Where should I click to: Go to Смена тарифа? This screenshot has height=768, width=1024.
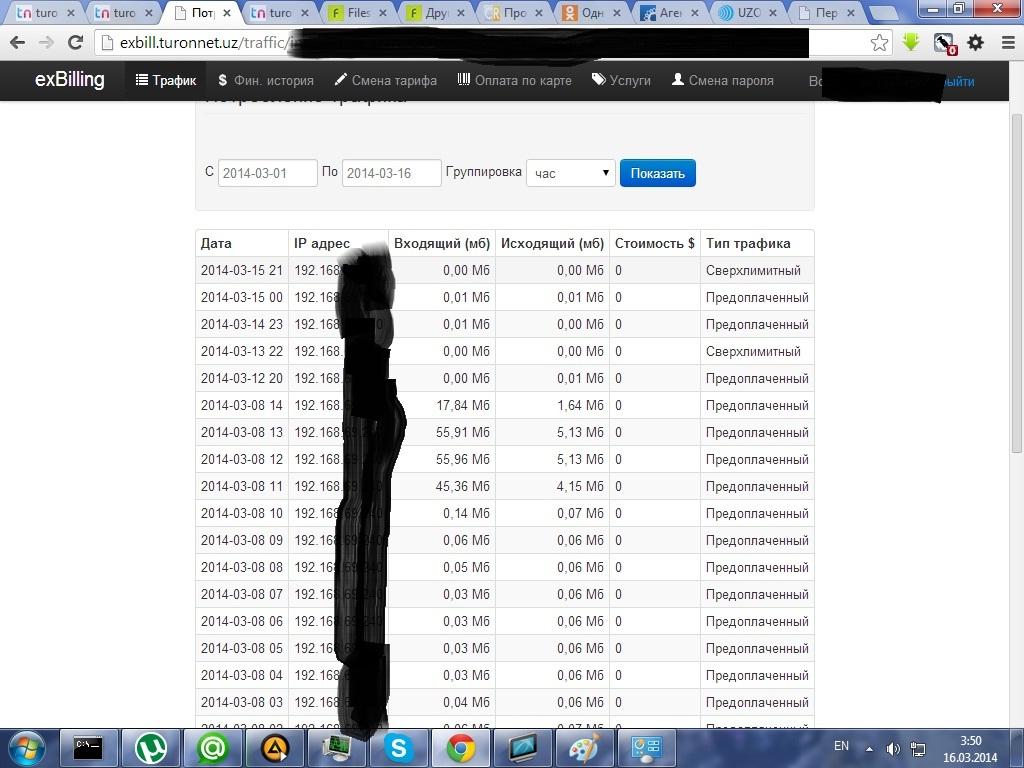click(x=385, y=80)
